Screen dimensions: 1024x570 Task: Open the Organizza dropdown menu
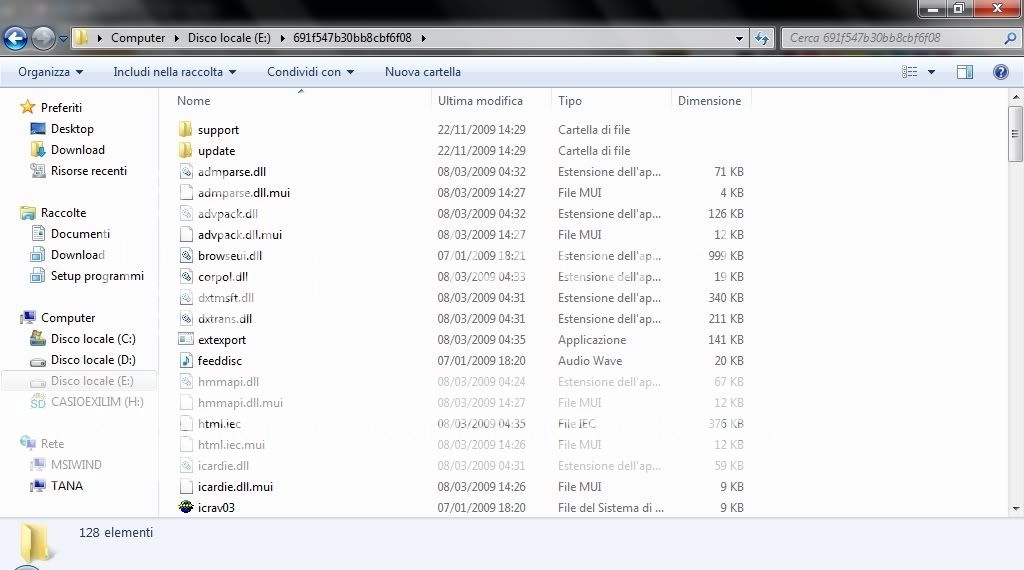[50, 72]
